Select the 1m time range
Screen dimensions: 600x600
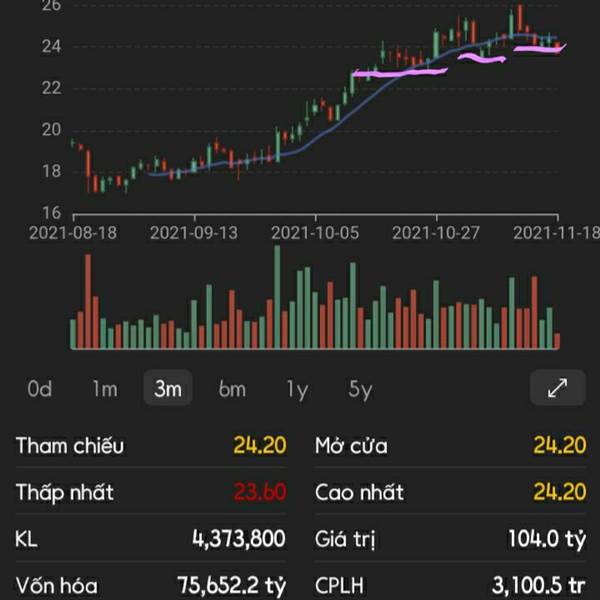tap(105, 389)
